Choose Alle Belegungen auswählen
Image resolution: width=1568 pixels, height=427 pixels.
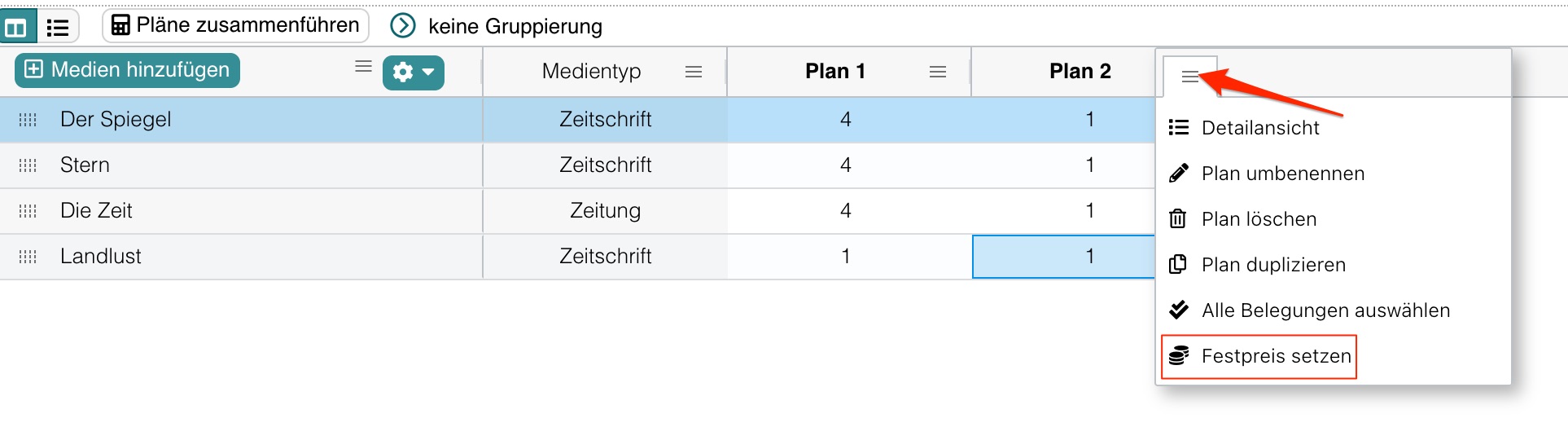point(1311,310)
